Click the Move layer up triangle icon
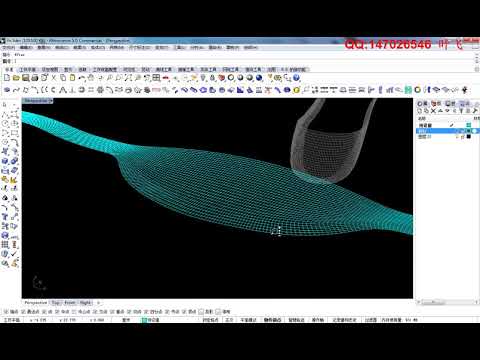This screenshot has width=480, height=360. [440, 111]
